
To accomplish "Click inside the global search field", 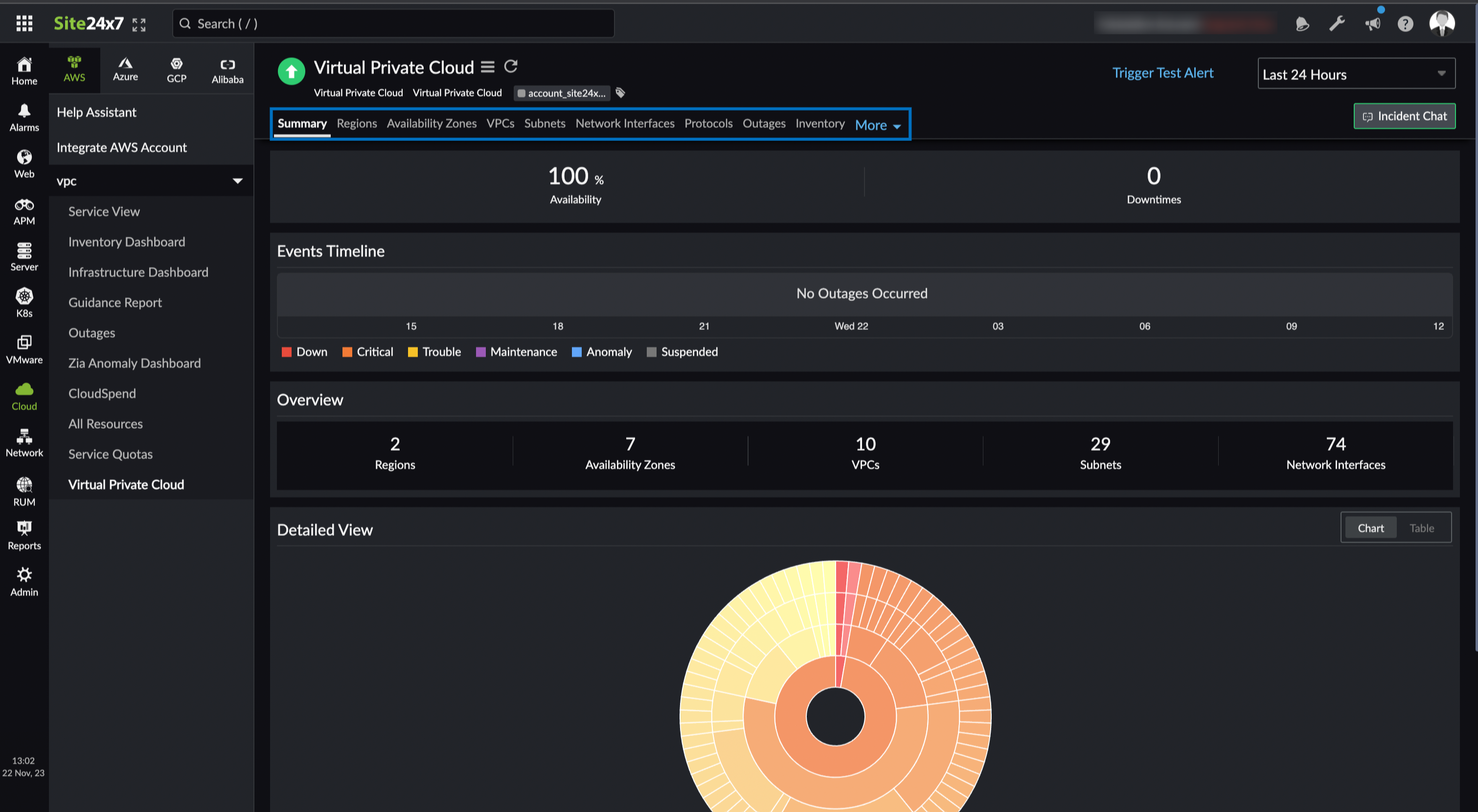I will click(x=392, y=23).
